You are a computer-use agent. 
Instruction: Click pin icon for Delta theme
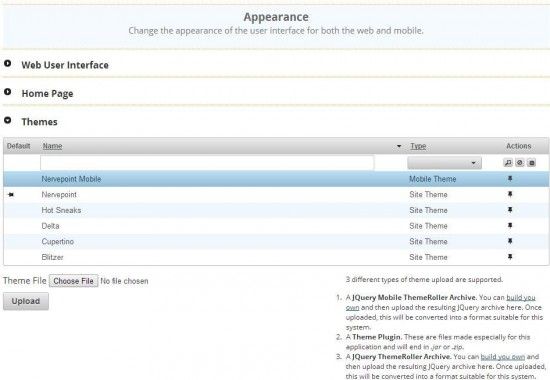pos(510,226)
